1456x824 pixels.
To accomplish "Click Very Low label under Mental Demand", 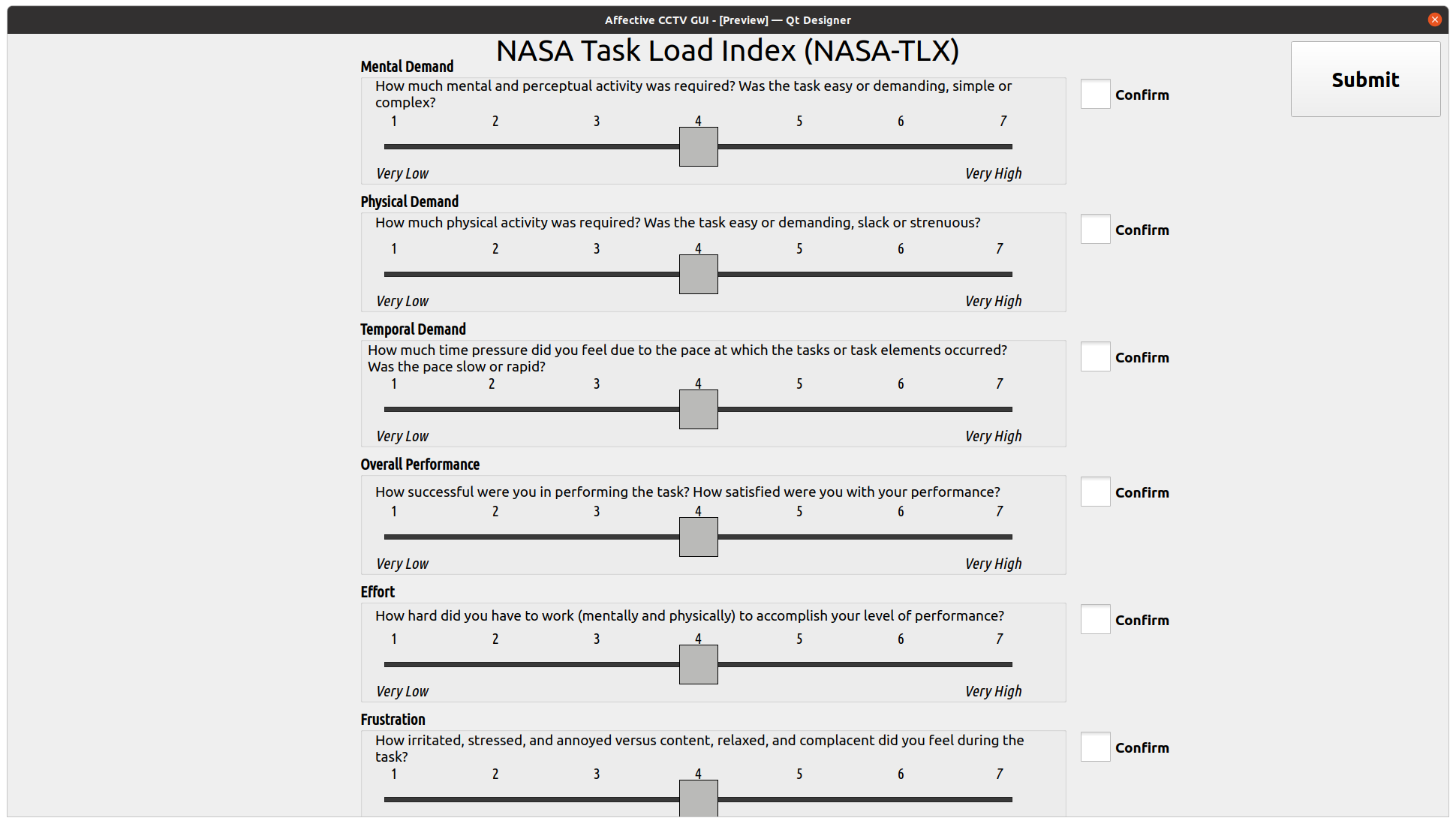I will click(x=402, y=173).
